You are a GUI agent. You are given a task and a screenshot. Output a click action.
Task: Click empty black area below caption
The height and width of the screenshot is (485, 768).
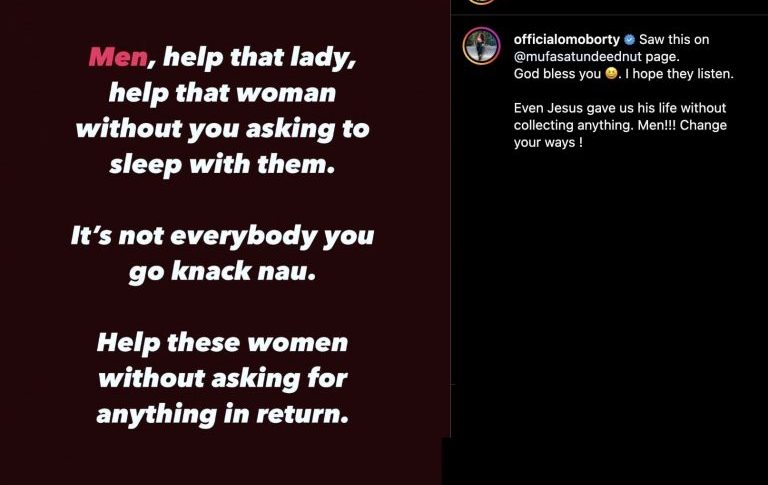click(x=609, y=294)
